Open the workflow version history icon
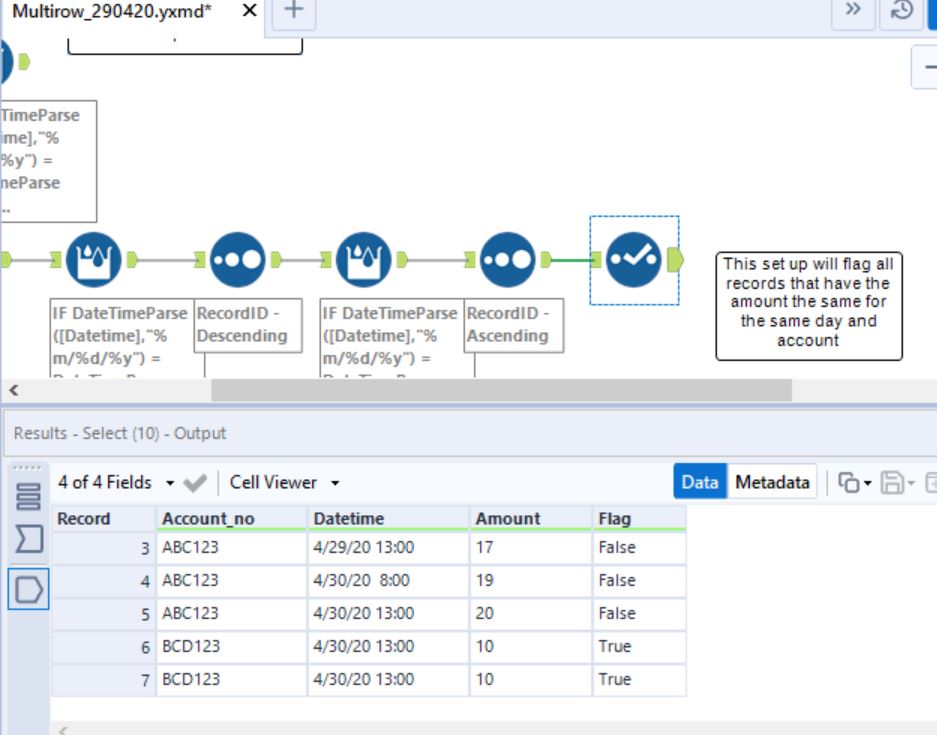The image size is (937, 735). (x=901, y=10)
